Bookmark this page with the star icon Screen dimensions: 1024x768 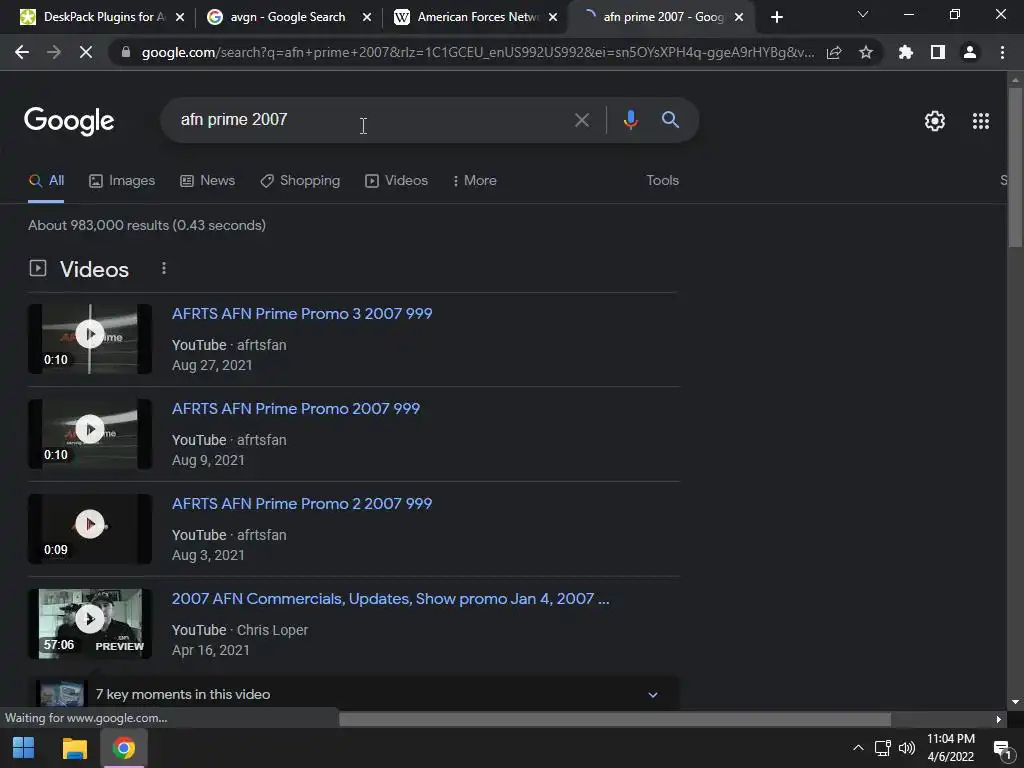[866, 52]
